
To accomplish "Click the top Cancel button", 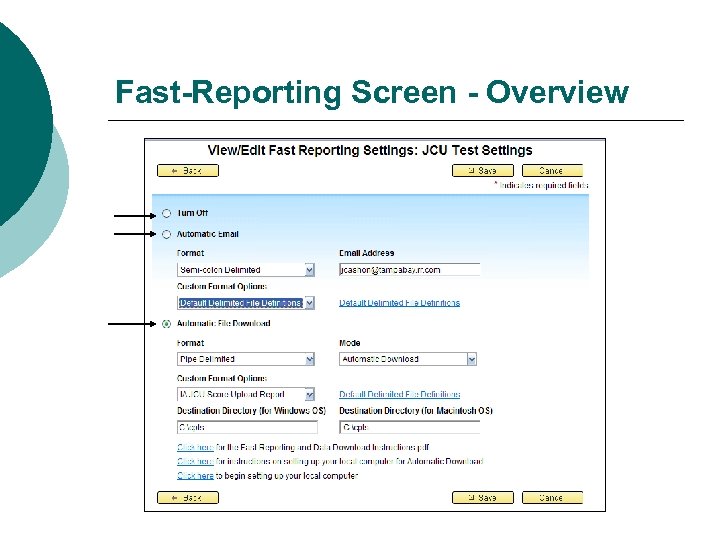I will (552, 171).
